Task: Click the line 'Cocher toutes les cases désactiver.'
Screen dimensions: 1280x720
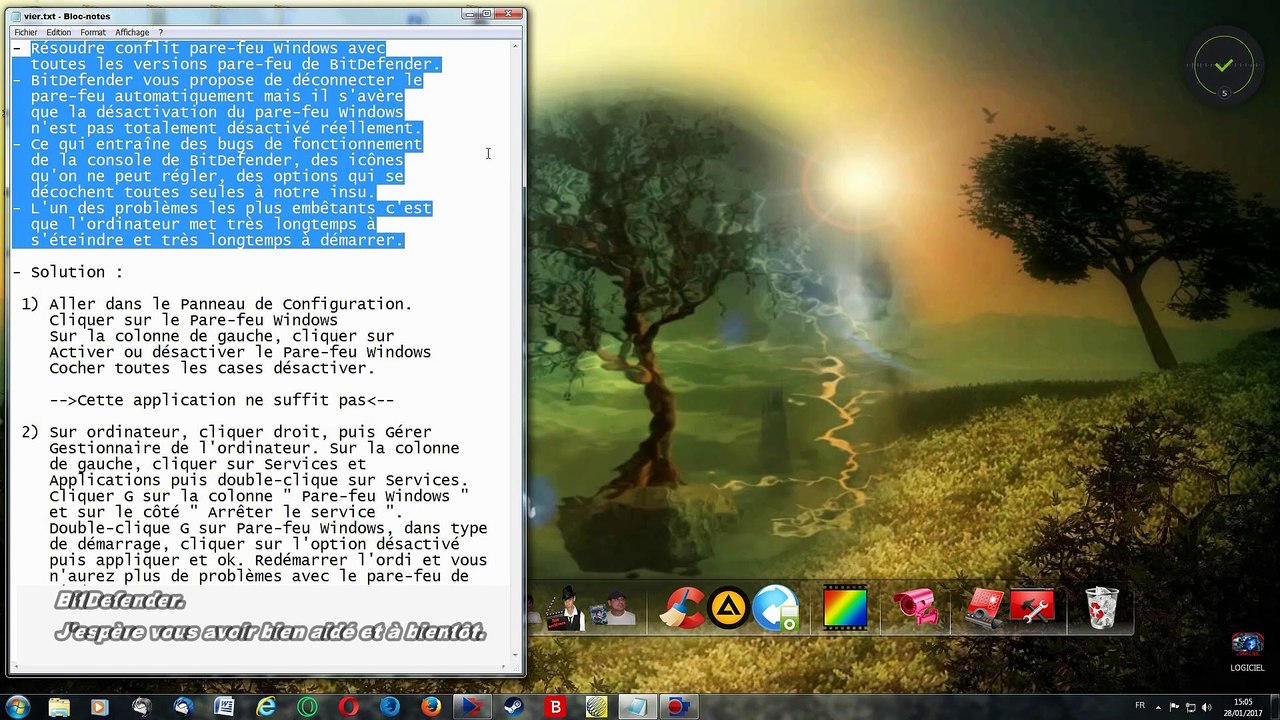Action: tap(212, 368)
